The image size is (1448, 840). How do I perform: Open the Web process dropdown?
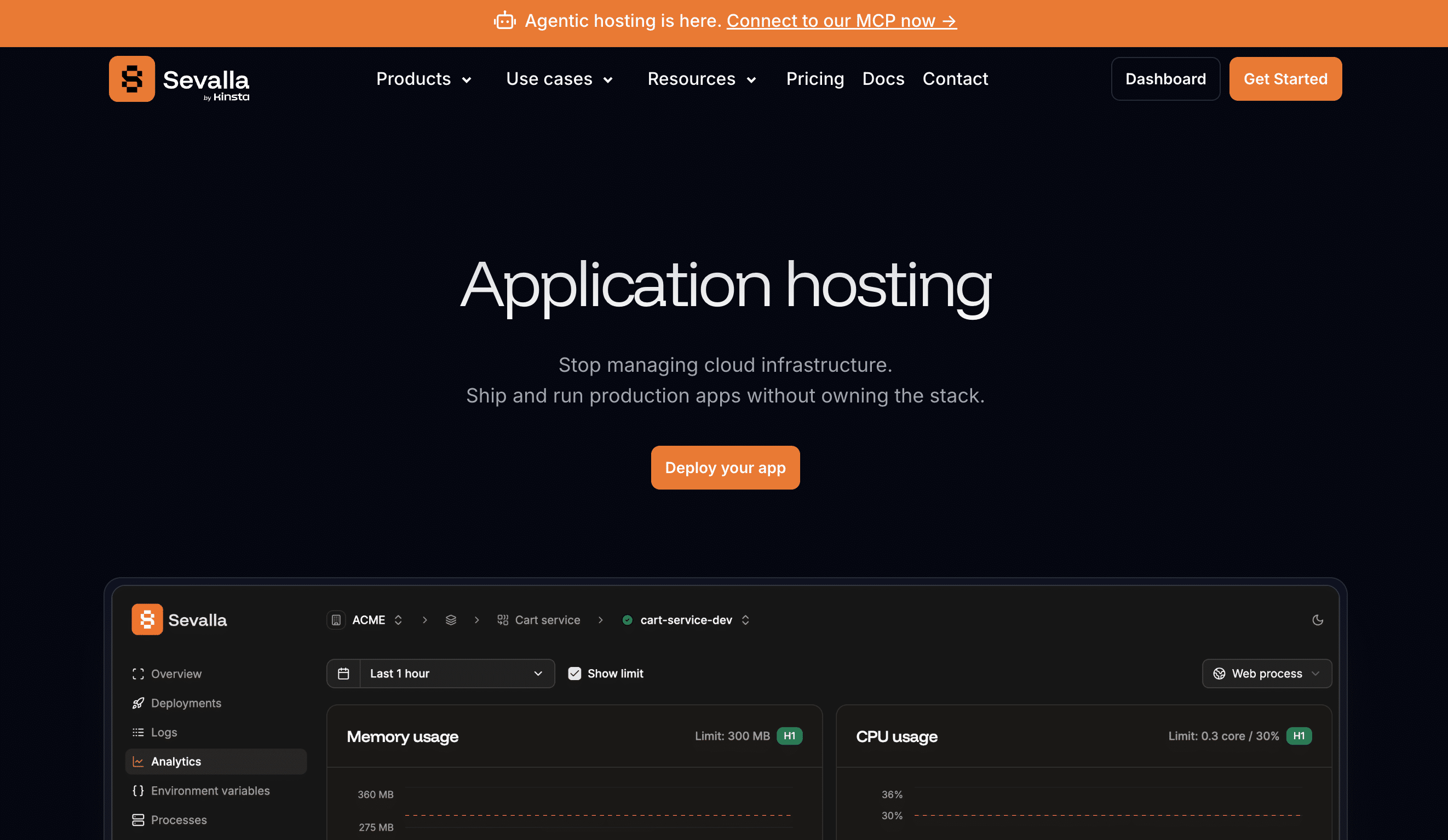tap(1267, 674)
